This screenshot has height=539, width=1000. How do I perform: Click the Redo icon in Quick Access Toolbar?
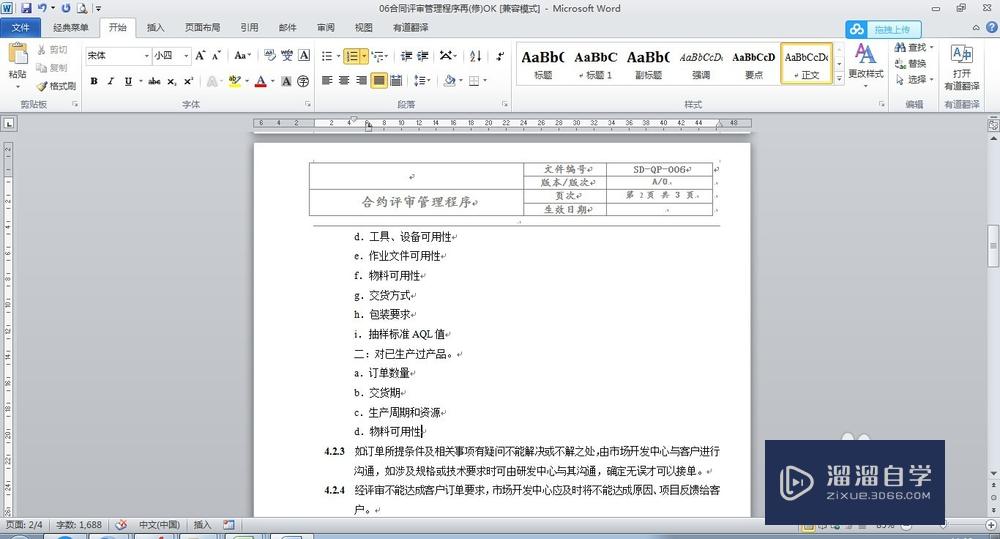point(66,8)
